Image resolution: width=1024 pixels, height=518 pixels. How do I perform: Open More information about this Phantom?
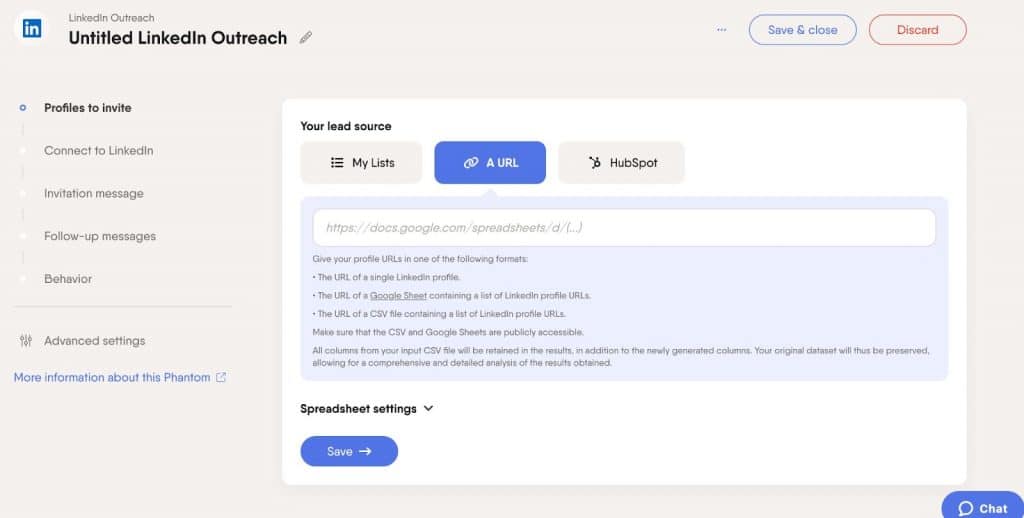click(112, 377)
